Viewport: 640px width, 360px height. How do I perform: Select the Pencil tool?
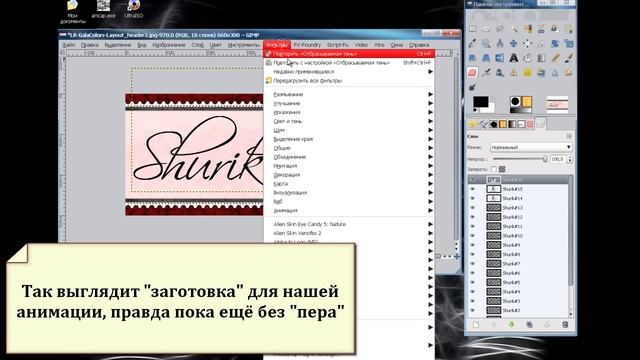tap(555, 58)
